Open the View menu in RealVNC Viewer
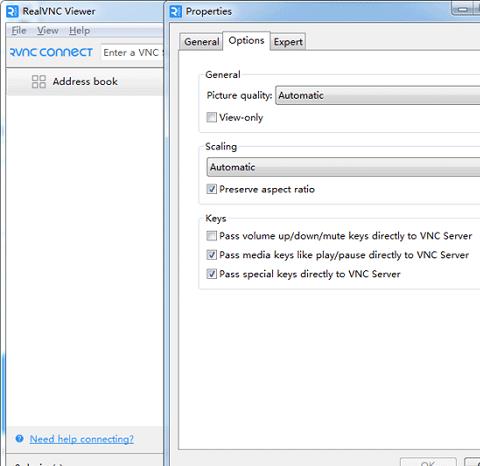Viewport: 480px width, 466px height. click(47, 31)
